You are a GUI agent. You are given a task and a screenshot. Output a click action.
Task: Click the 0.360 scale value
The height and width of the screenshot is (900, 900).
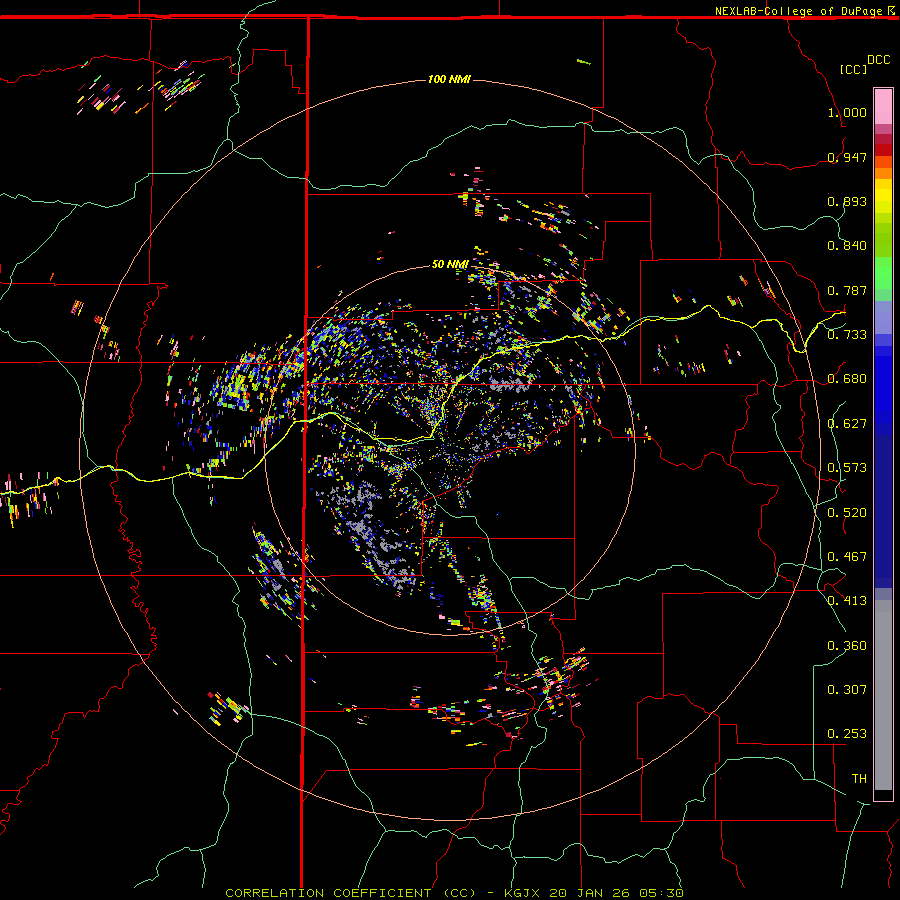coord(847,646)
